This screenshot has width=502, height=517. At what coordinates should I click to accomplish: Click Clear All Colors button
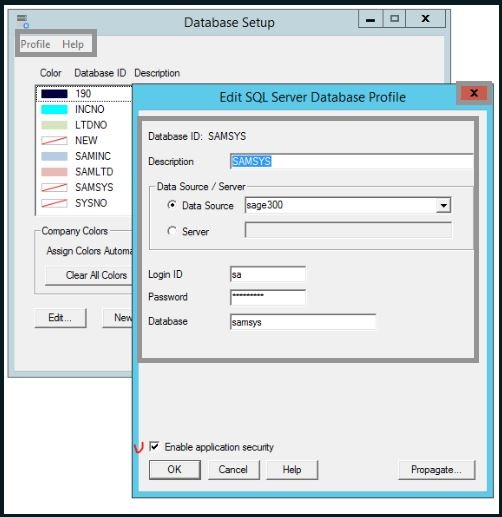[89, 275]
